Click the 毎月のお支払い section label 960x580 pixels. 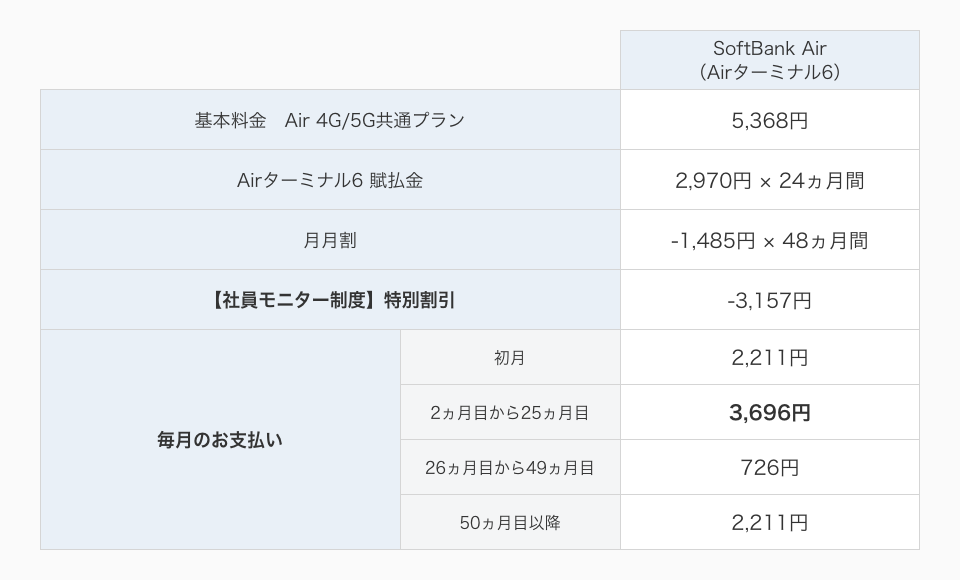coord(220,439)
